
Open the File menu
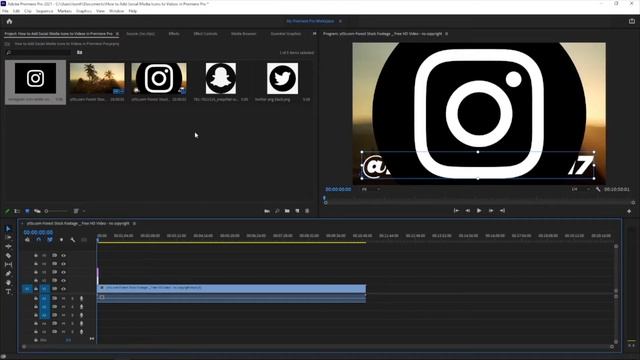point(5,11)
